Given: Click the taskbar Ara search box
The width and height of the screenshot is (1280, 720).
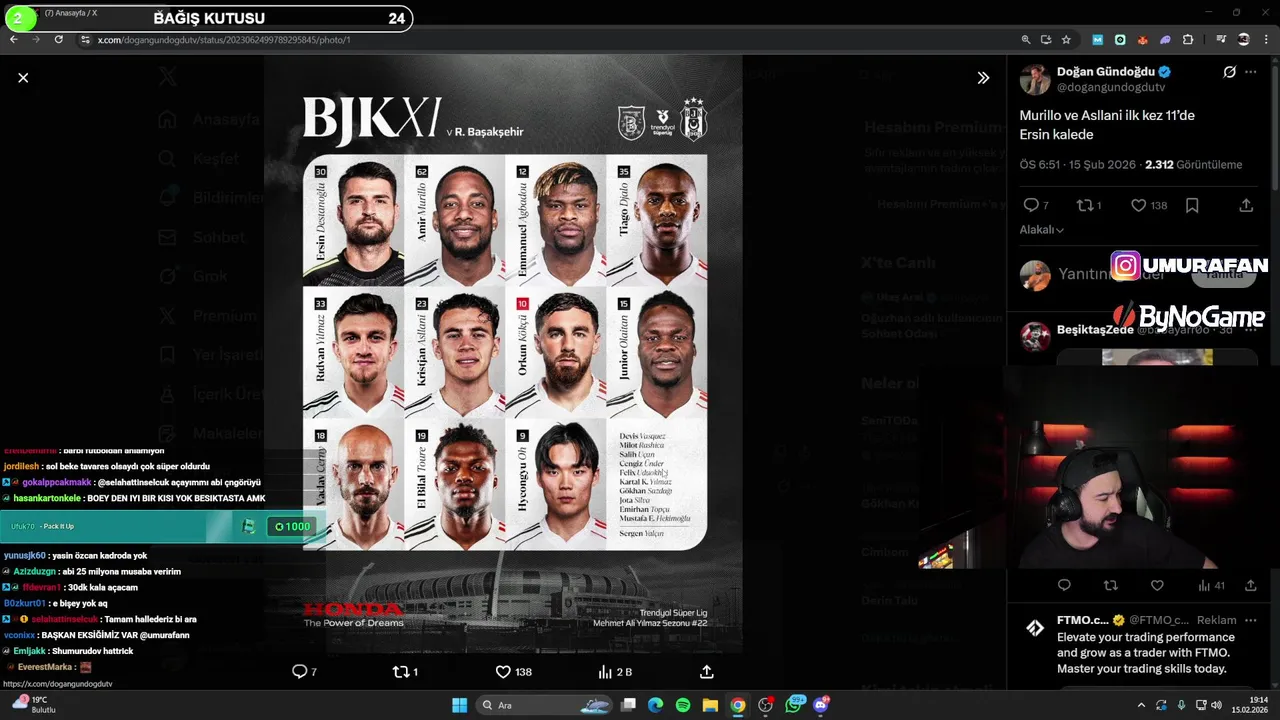Looking at the screenshot, I should 542,705.
